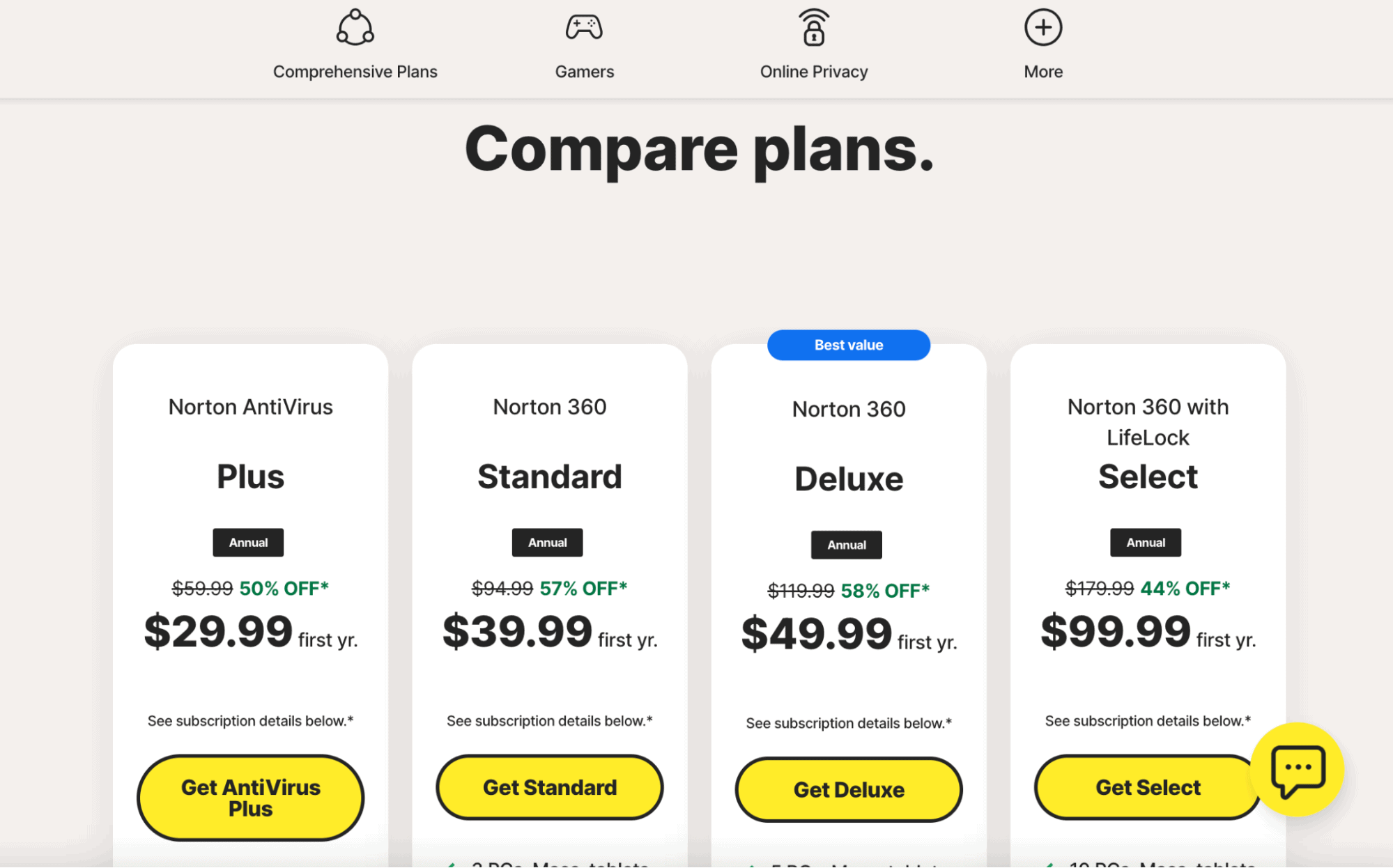
Task: Select the Comprehensive Plans group icon
Action: (355, 26)
